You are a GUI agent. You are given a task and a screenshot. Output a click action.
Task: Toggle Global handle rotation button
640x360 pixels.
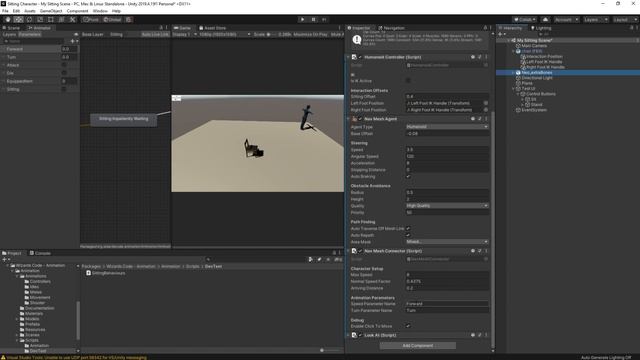[112, 20]
